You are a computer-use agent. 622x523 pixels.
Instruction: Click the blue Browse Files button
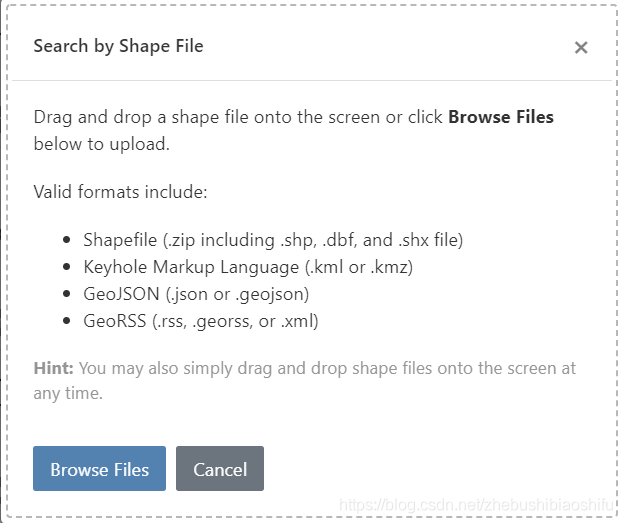99,469
